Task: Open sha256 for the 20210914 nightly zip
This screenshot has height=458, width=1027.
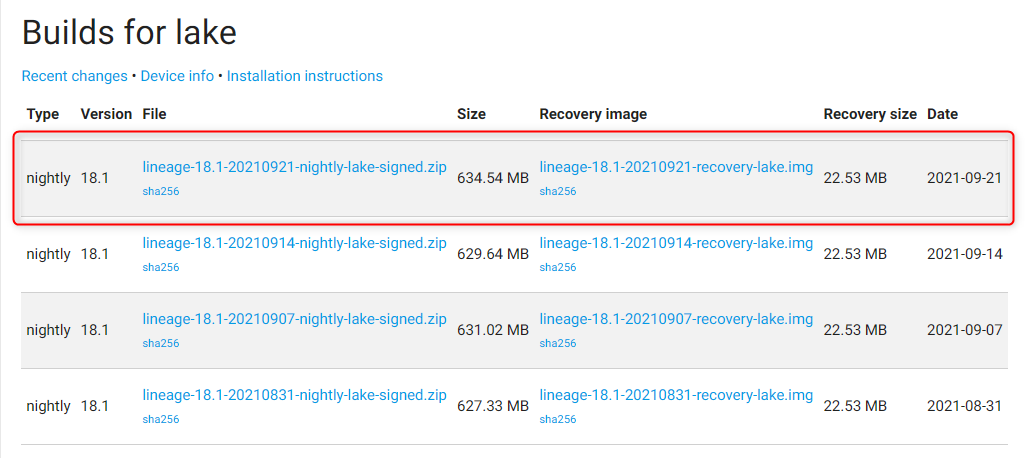Action: point(161,267)
